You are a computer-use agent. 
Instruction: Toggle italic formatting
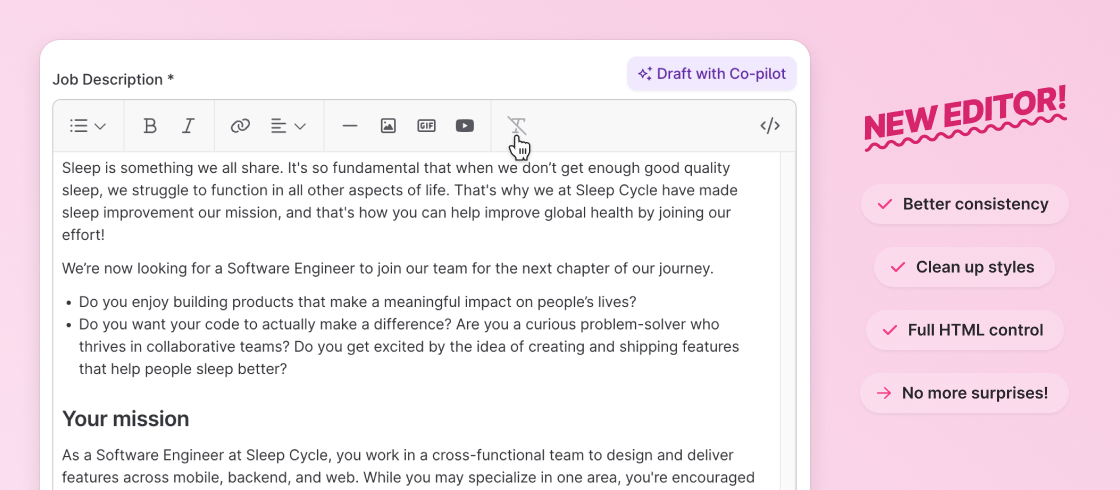pos(188,126)
